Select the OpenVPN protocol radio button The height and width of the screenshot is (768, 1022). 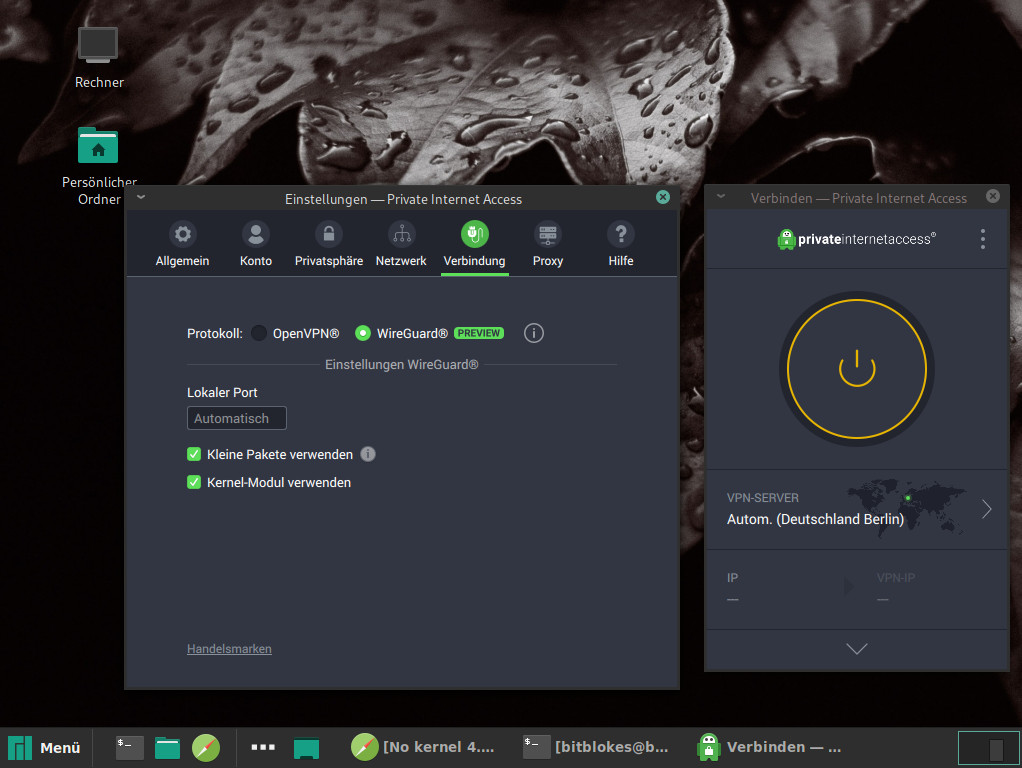tap(259, 333)
